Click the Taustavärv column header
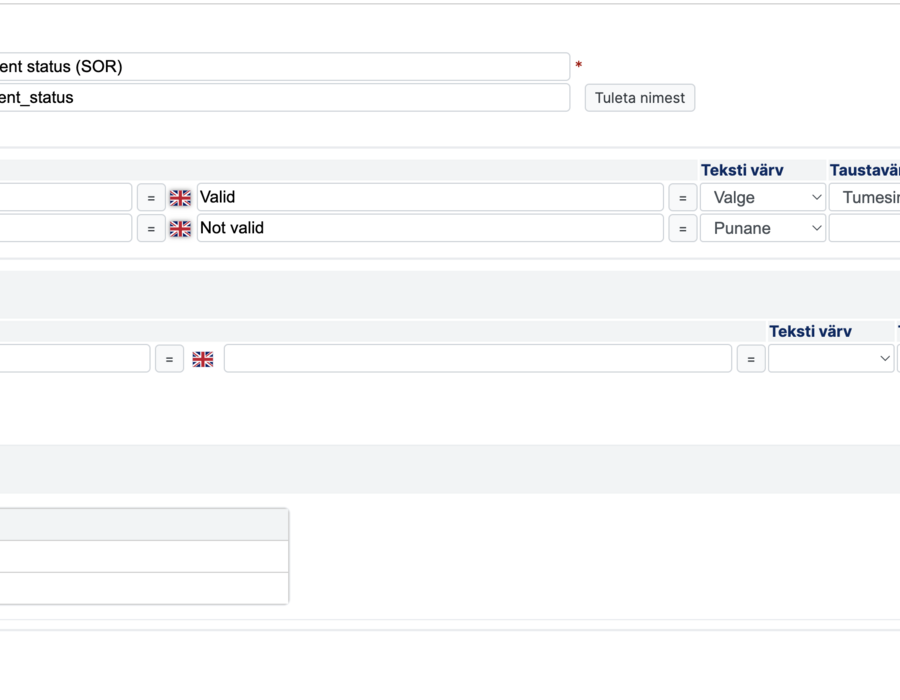The image size is (900, 700). pyautogui.click(x=864, y=170)
